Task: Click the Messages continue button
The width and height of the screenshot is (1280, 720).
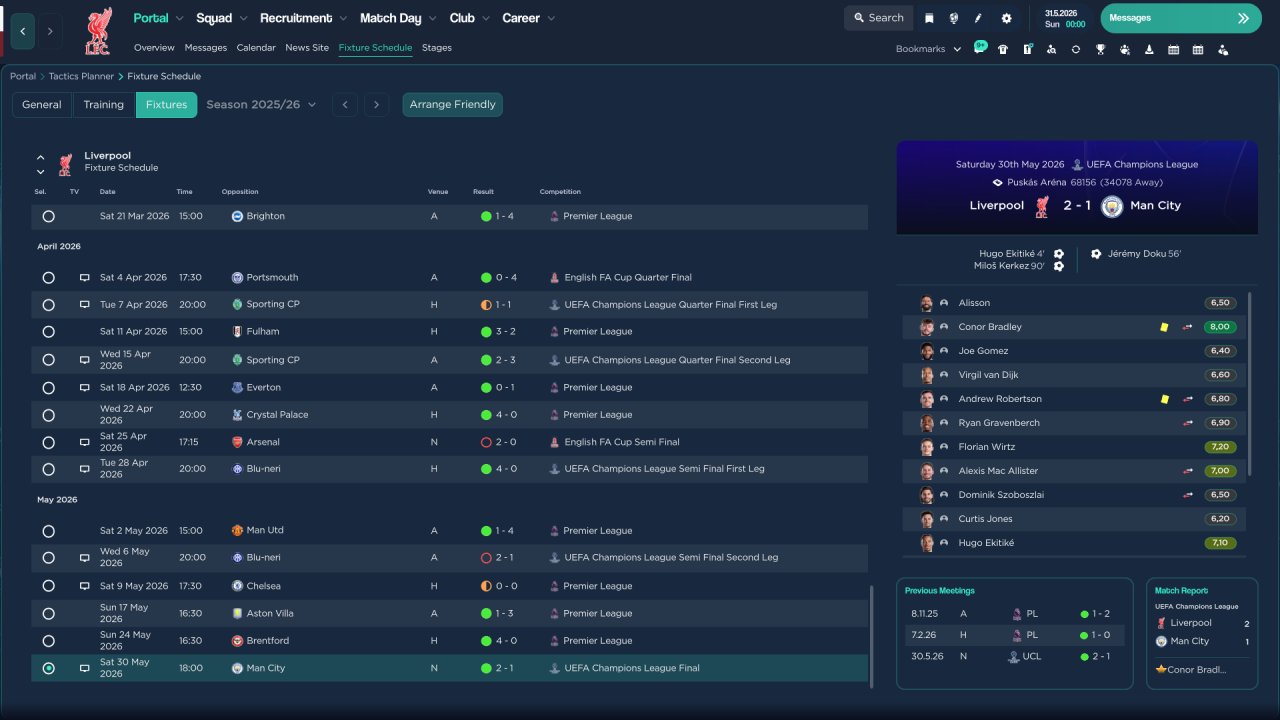Action: 1181,18
